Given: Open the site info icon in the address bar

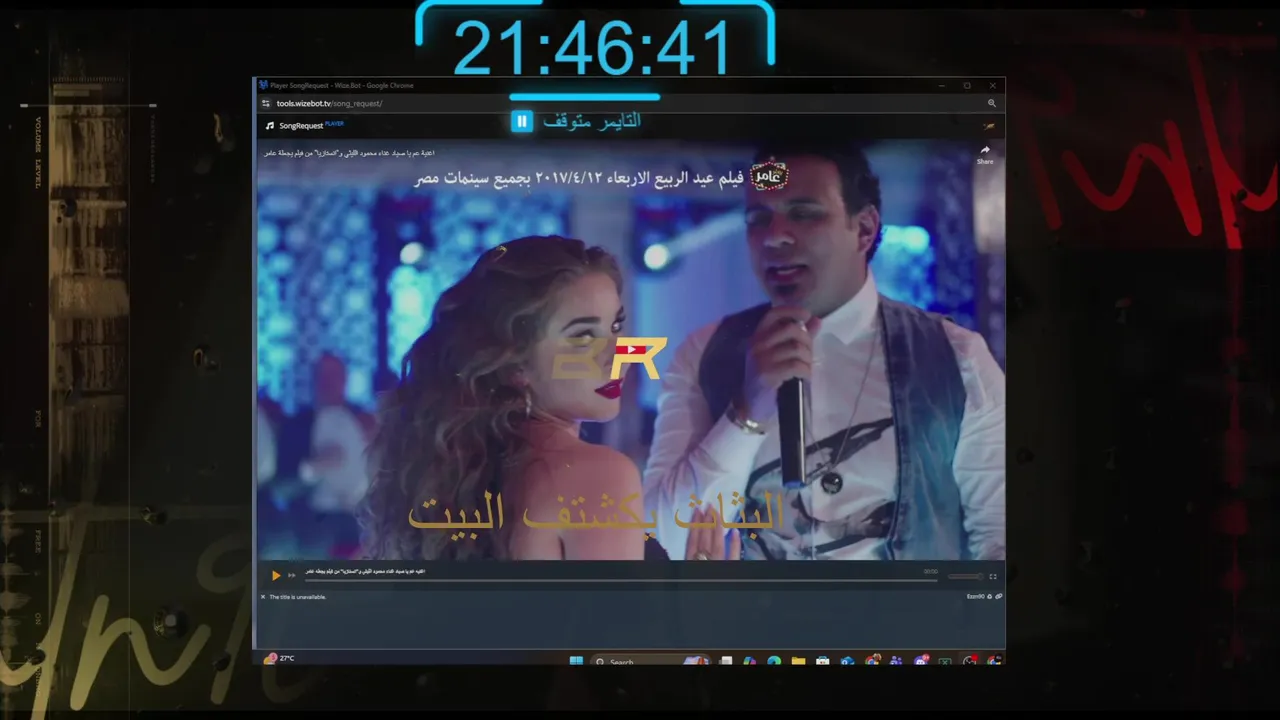Looking at the screenshot, I should click(266, 103).
